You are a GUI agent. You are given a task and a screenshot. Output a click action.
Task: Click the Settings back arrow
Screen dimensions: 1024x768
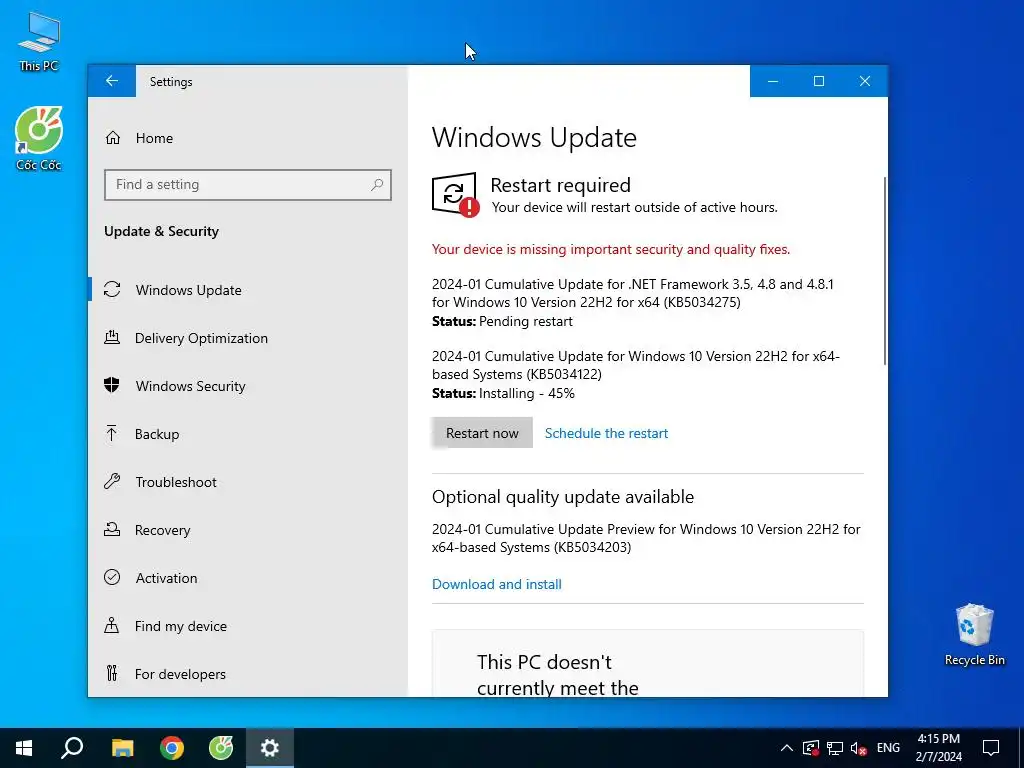pyautogui.click(x=112, y=81)
